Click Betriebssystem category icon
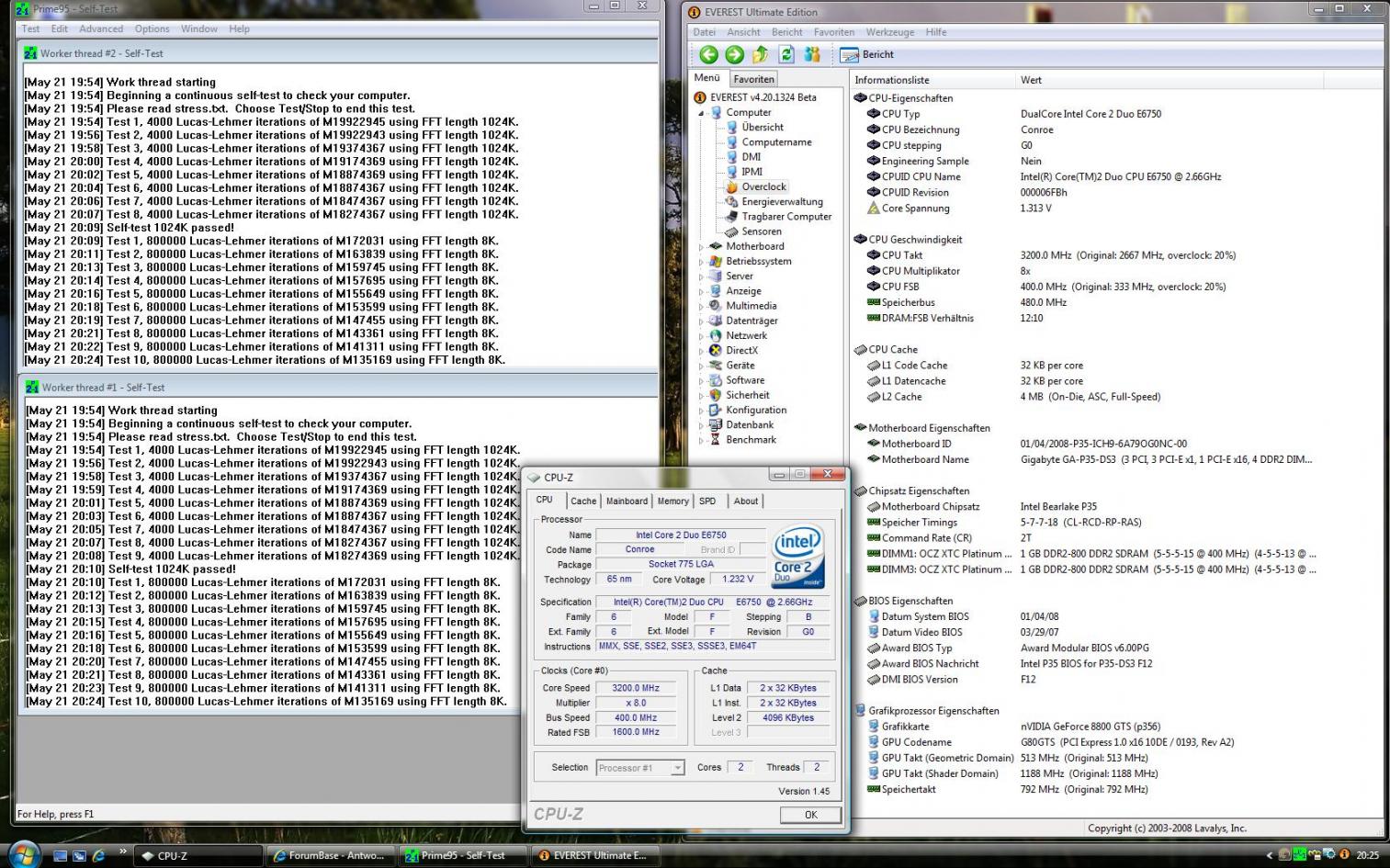This screenshot has height=868, width=1390. pyautogui.click(x=716, y=261)
